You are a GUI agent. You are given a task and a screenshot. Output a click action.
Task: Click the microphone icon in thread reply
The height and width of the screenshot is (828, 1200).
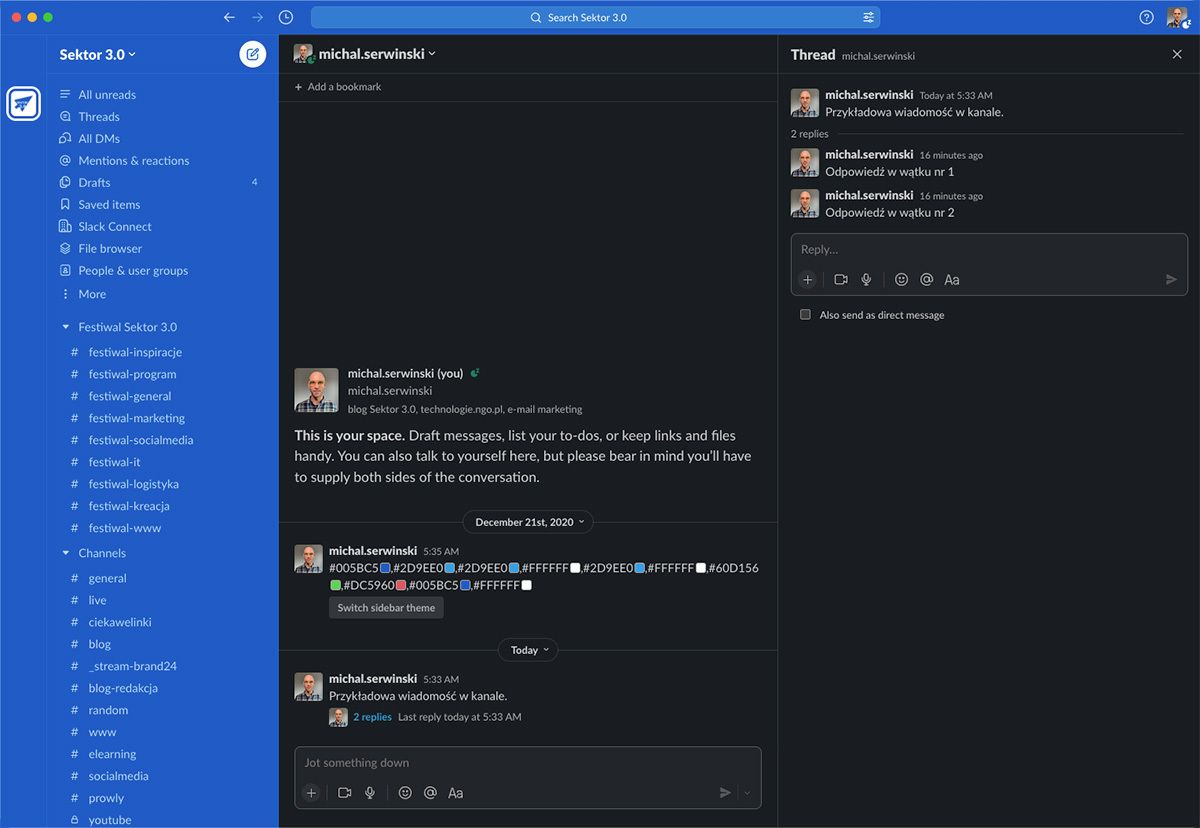(x=867, y=280)
